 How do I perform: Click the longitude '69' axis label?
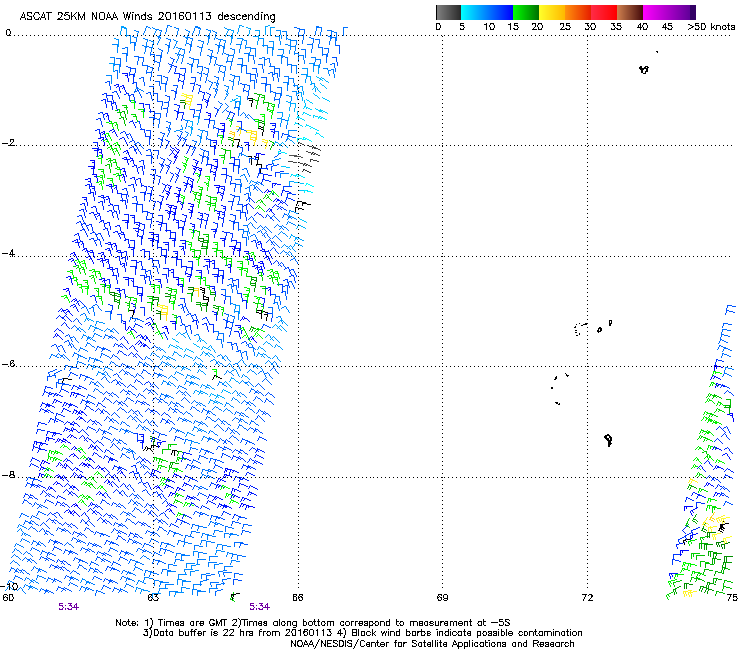tap(442, 598)
